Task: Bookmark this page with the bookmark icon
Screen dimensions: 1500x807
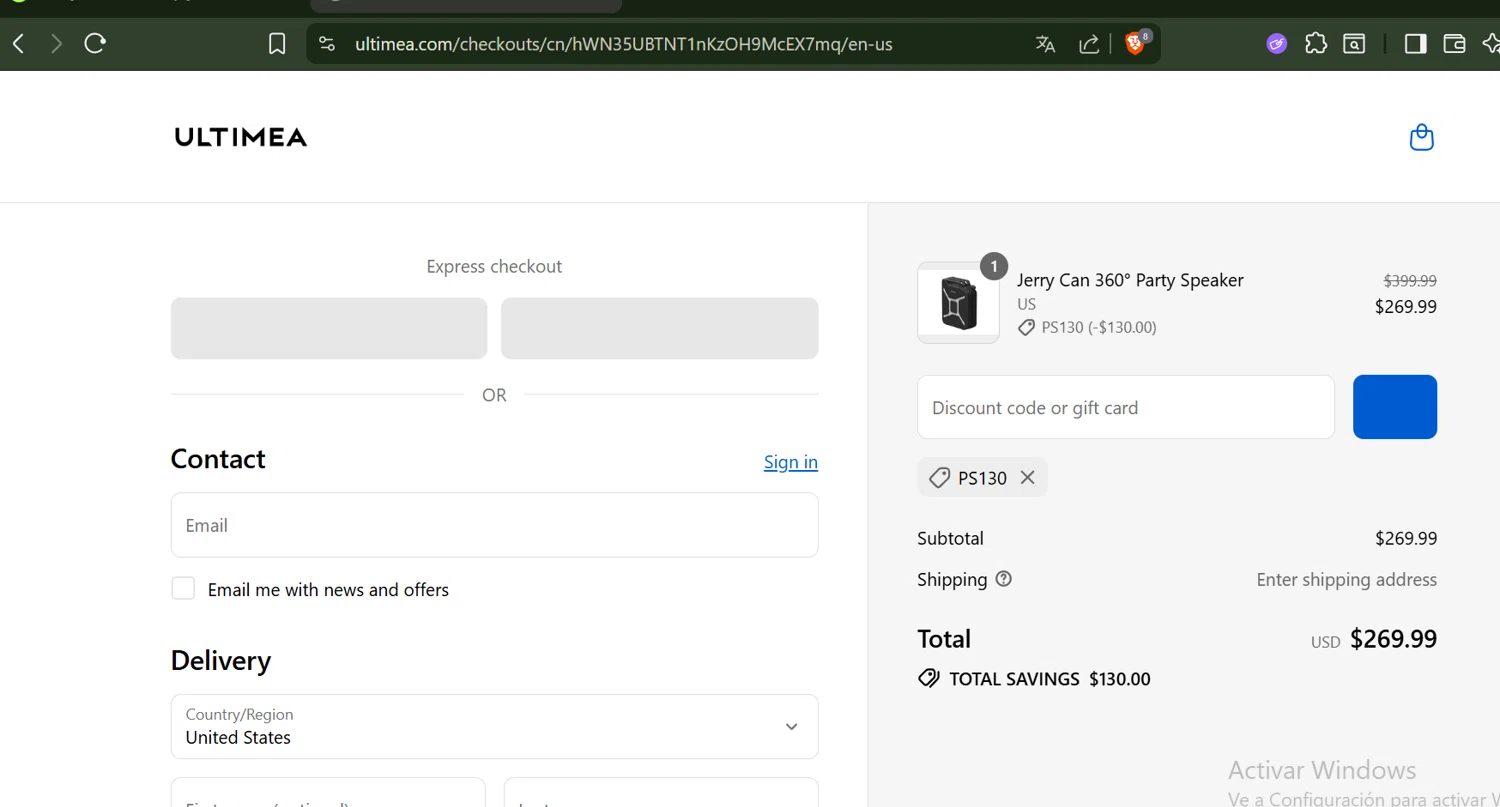Action: (x=277, y=44)
